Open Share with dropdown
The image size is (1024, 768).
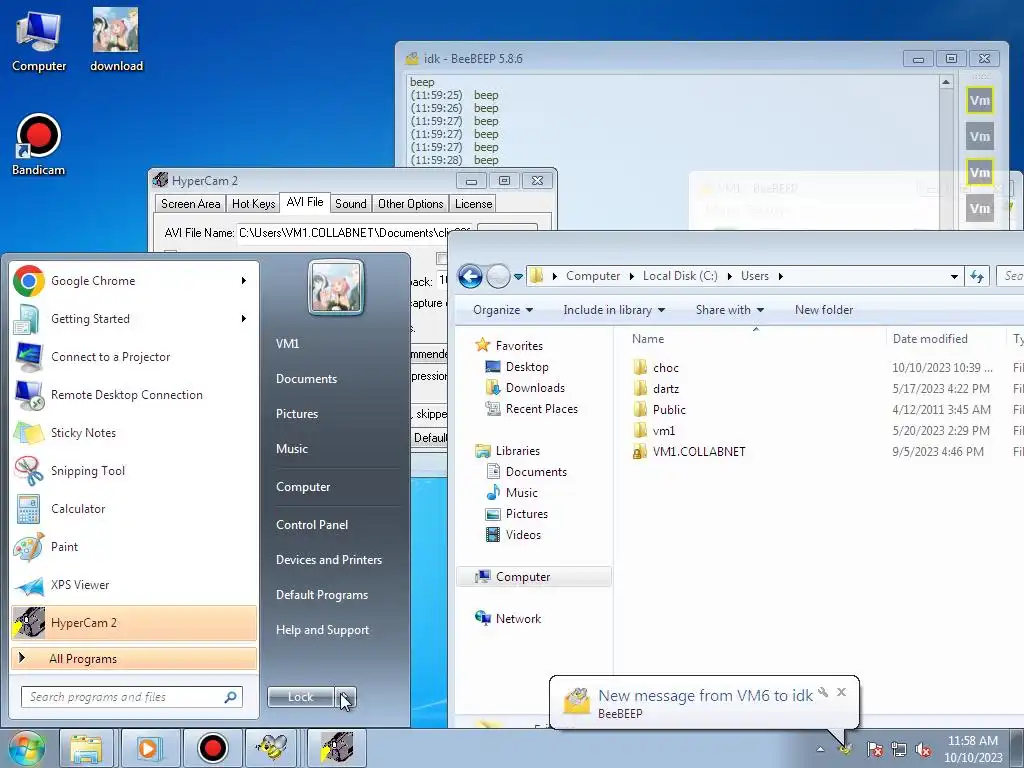click(x=729, y=310)
